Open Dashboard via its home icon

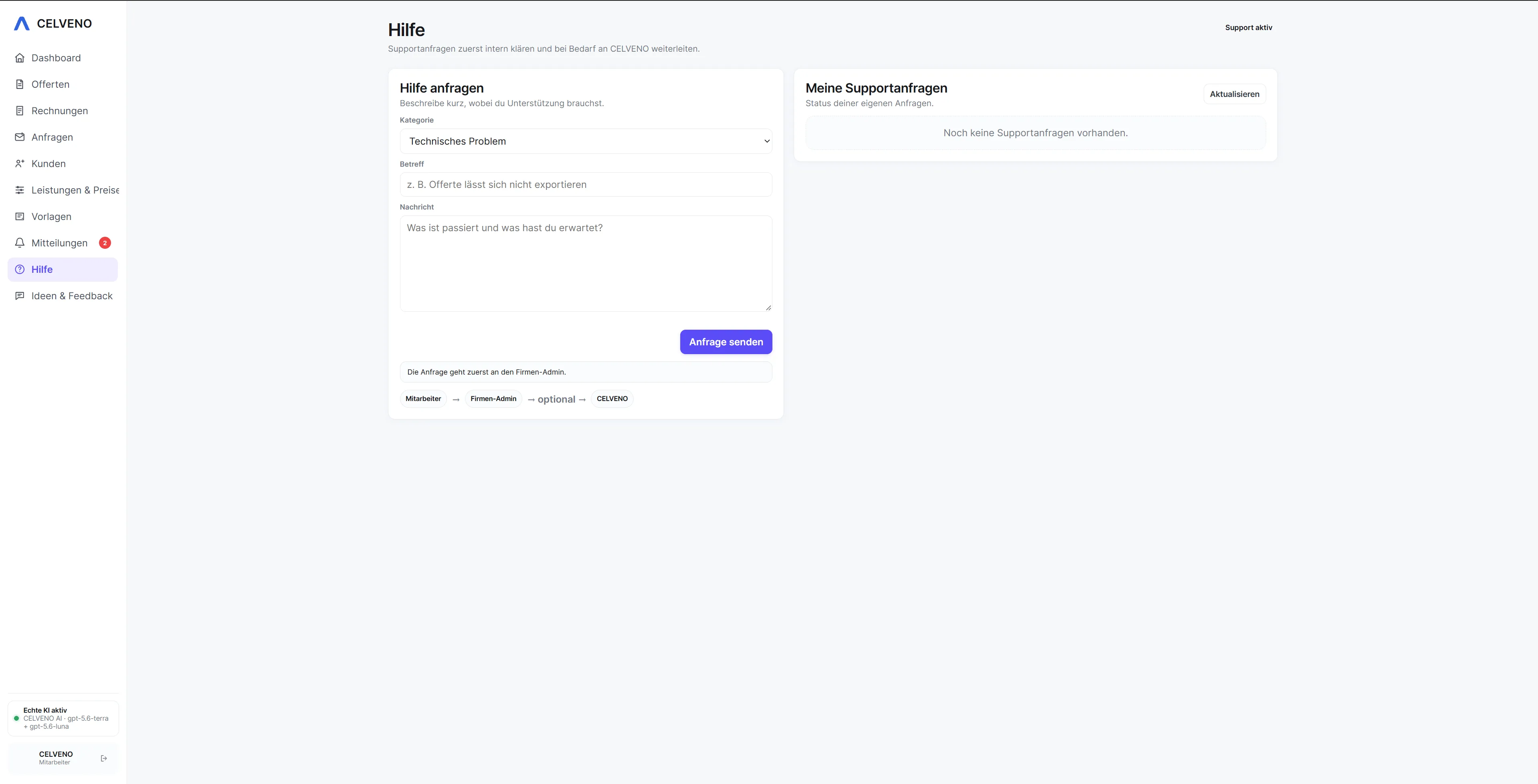[x=20, y=58]
